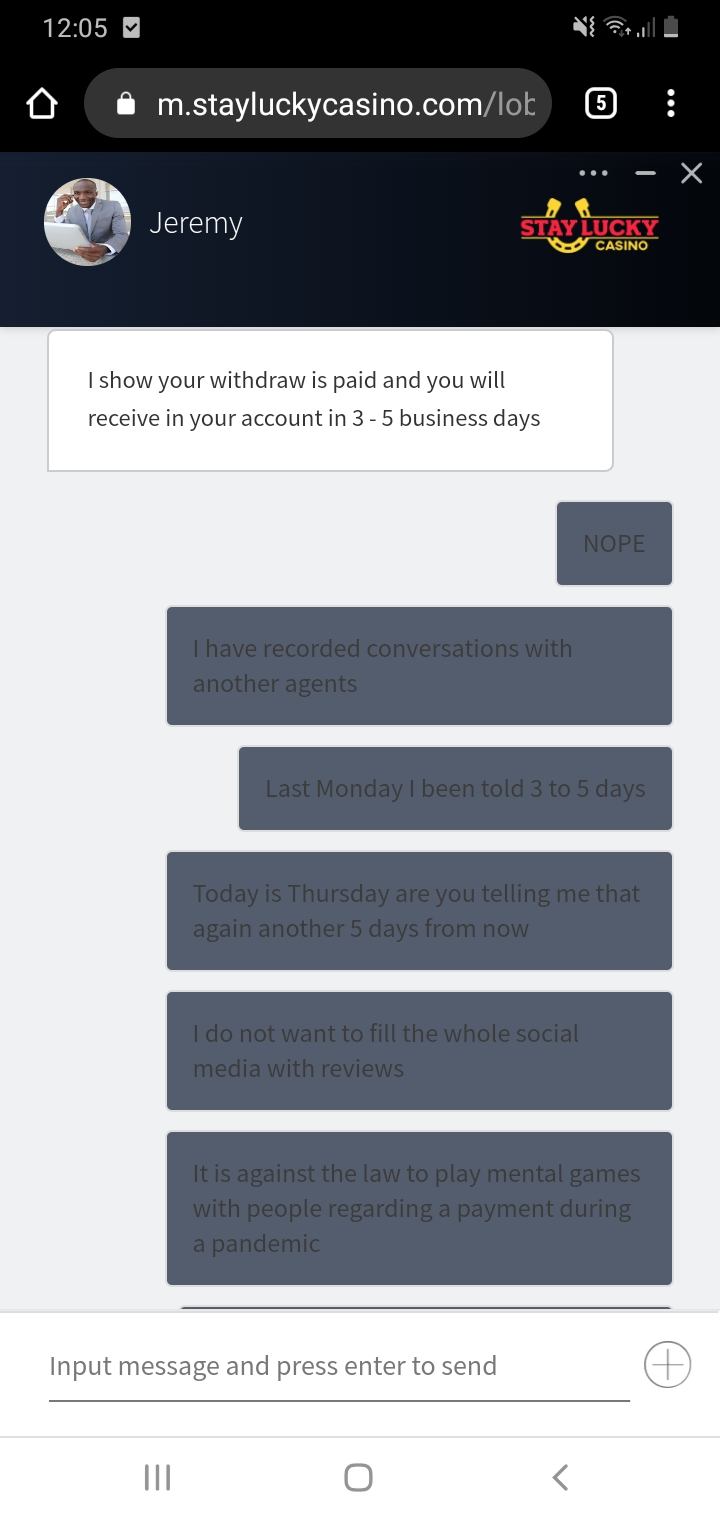Open Chrome's three-dot overflow menu
This screenshot has height=1520, width=720.
point(670,104)
